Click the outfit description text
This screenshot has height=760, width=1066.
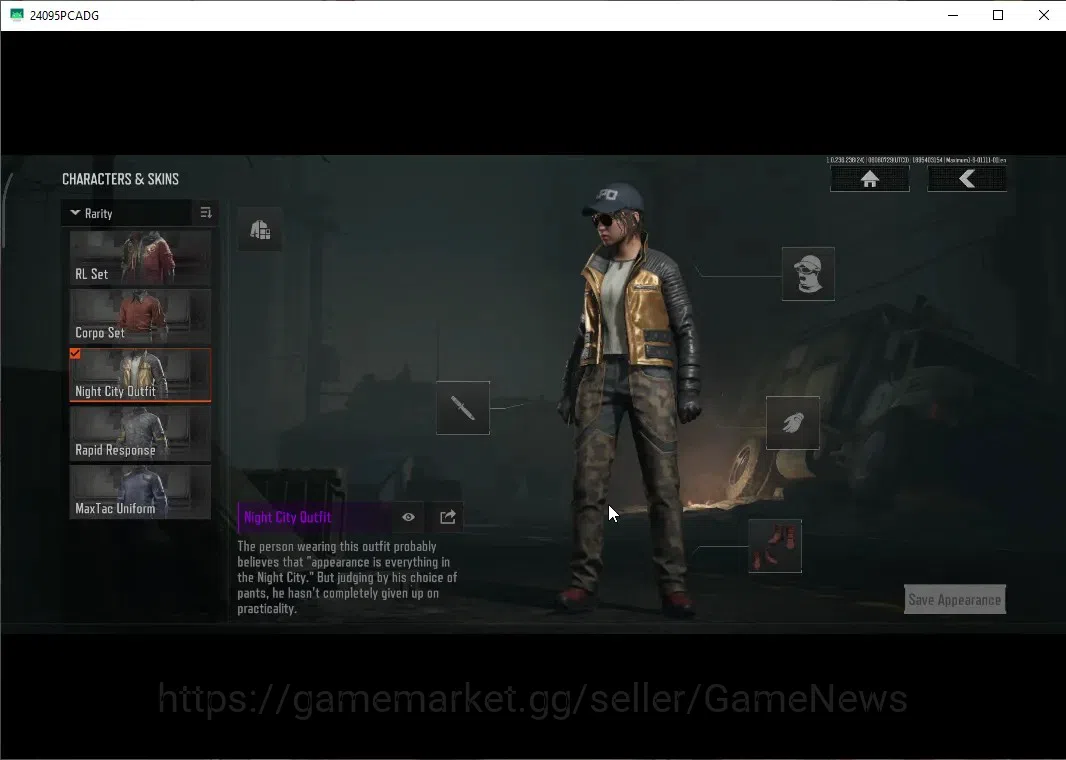[347, 577]
